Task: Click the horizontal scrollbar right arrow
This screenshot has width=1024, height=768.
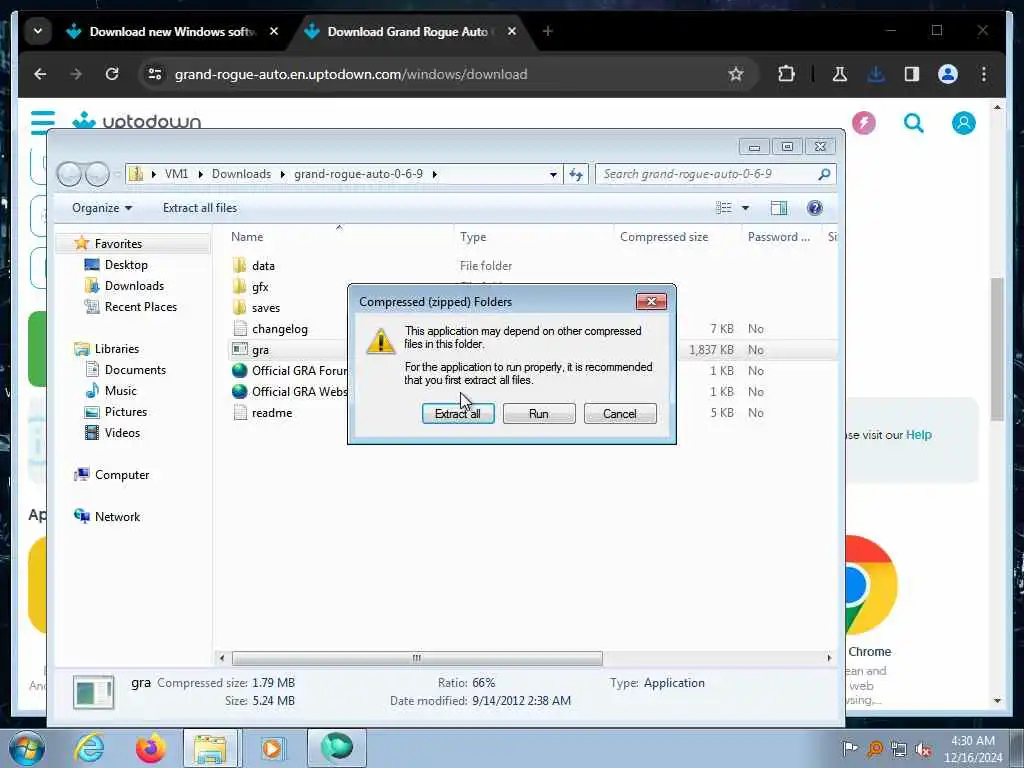Action: pos(829,658)
